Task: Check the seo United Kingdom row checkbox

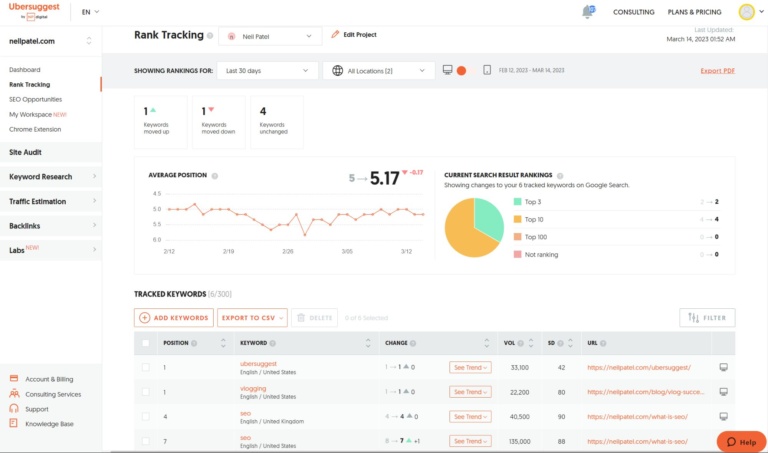Action: (145, 416)
